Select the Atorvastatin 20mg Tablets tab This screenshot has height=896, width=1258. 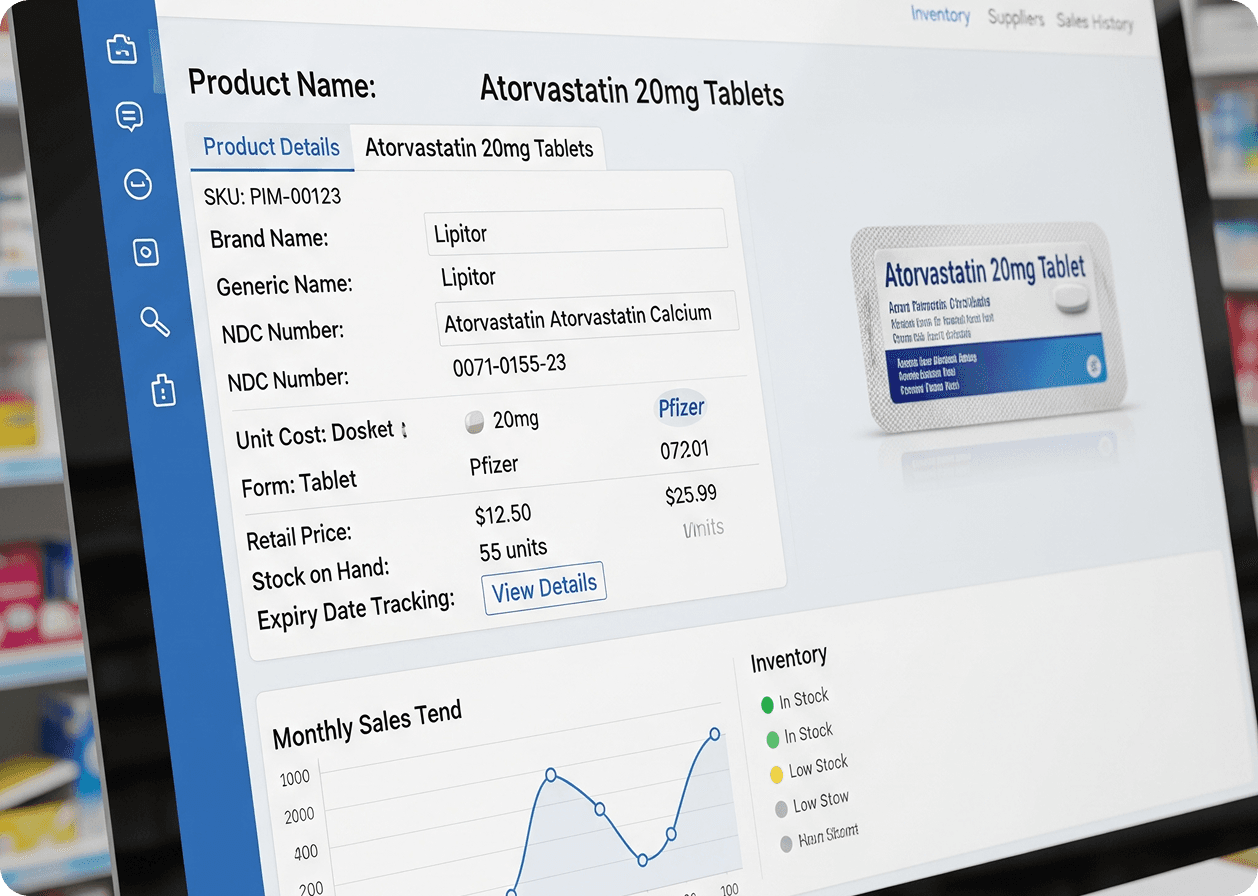coord(479,149)
